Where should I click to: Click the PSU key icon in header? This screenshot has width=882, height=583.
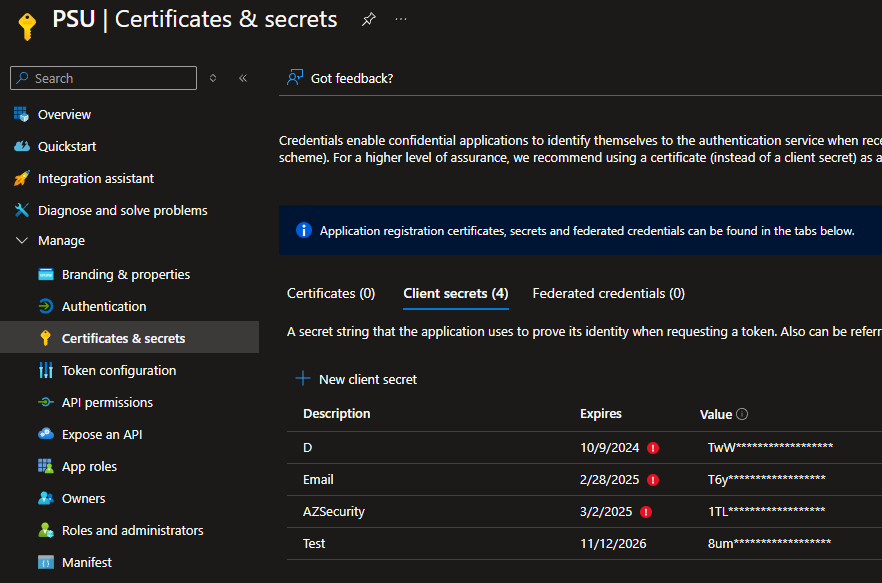(x=26, y=25)
